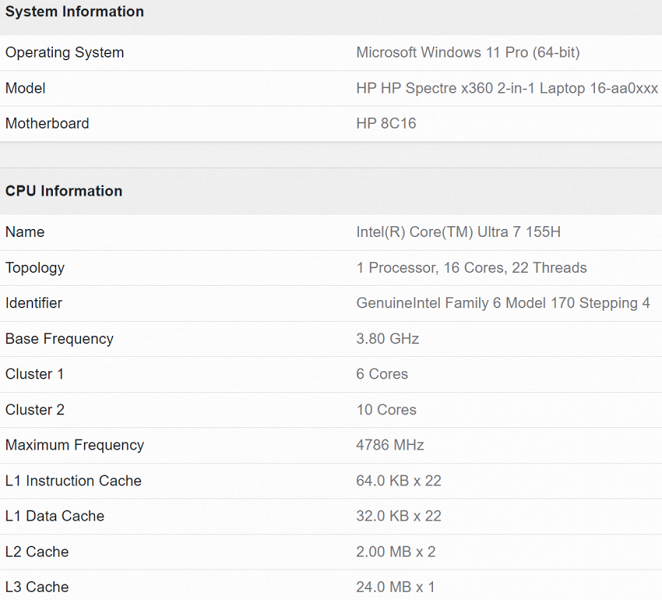Click the GenuineIntel Family 6 identifier value
Viewport: 662px width, 600px height.
[503, 303]
